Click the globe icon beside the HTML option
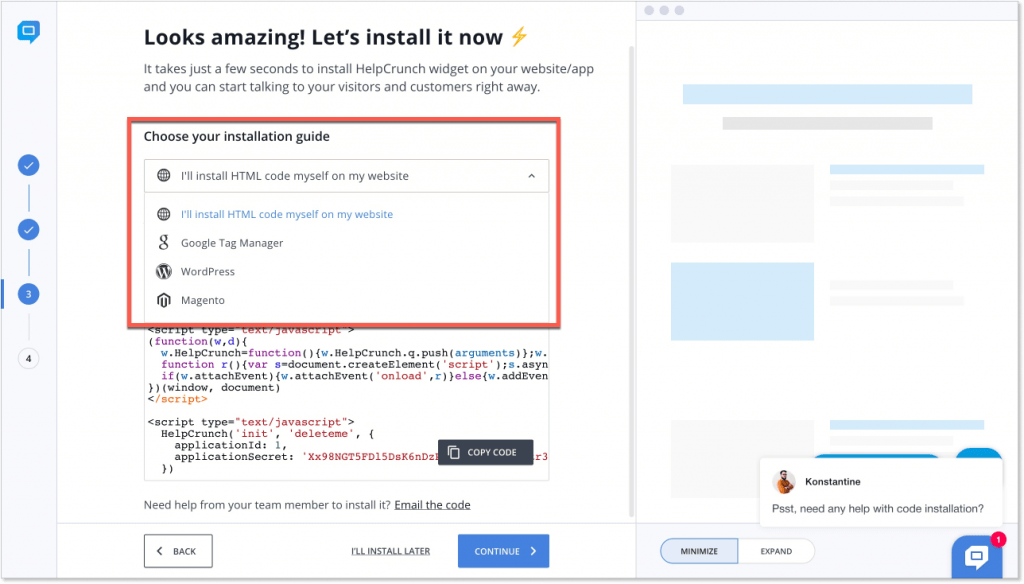This screenshot has width=1024, height=584. 164,175
